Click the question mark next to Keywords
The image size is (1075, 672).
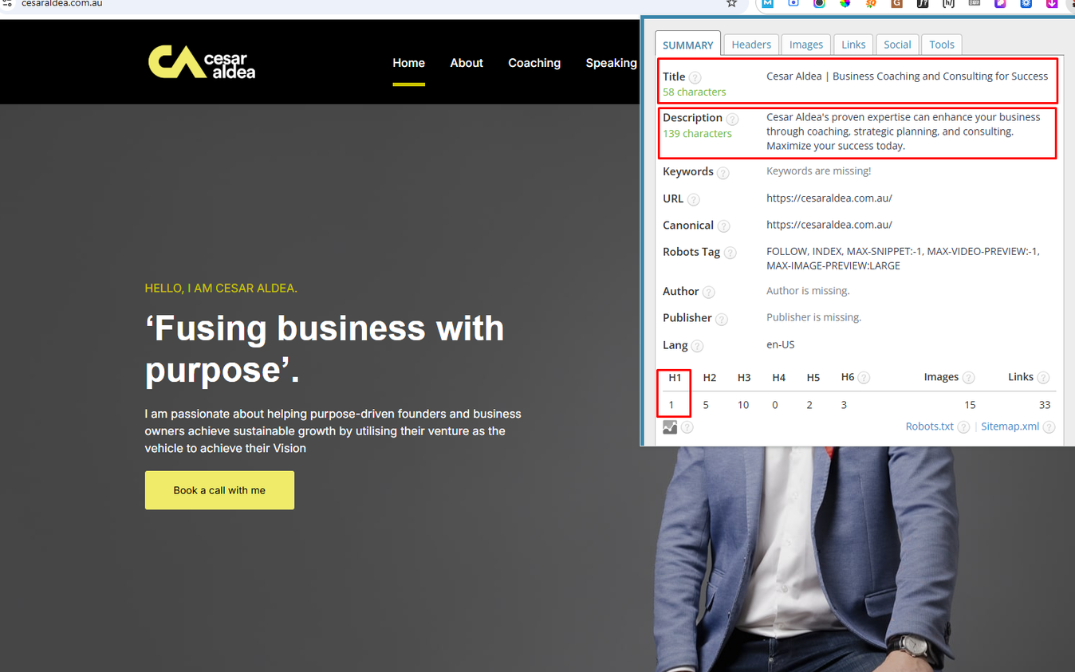pyautogui.click(x=723, y=173)
